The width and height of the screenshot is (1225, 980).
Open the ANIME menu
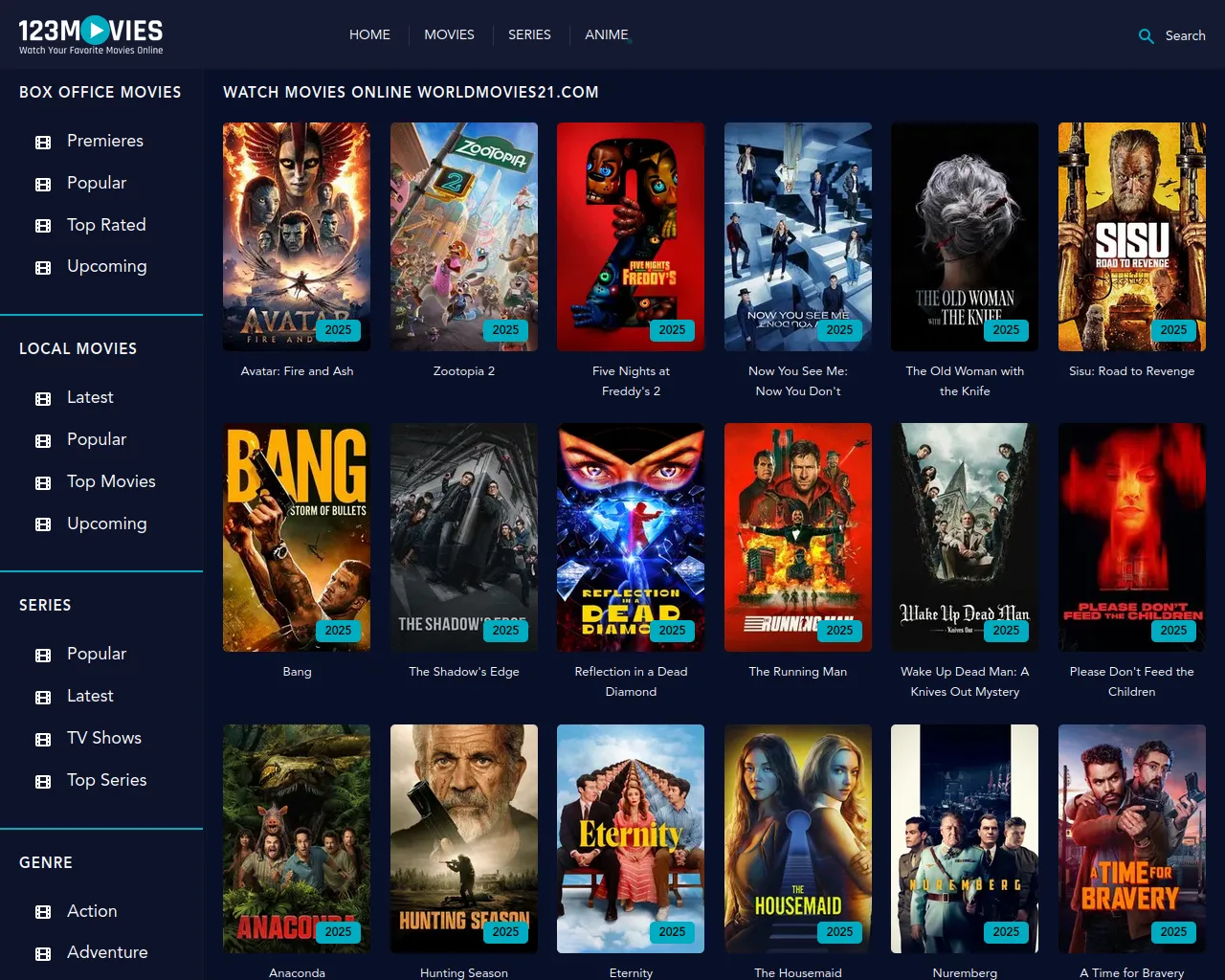tap(607, 34)
